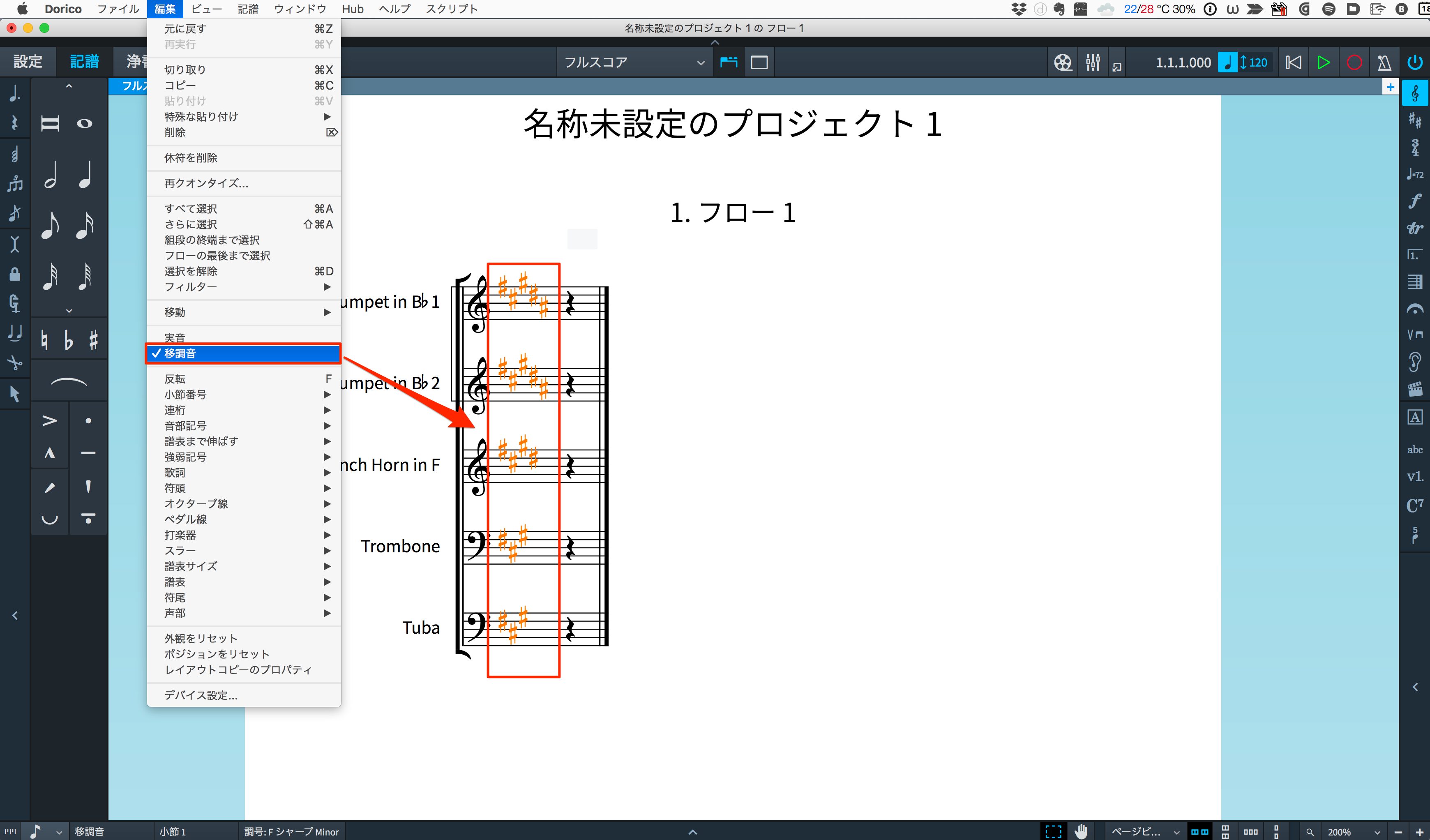This screenshot has height=840, width=1430.
Task: Select the half note duration
Action: coord(51,174)
